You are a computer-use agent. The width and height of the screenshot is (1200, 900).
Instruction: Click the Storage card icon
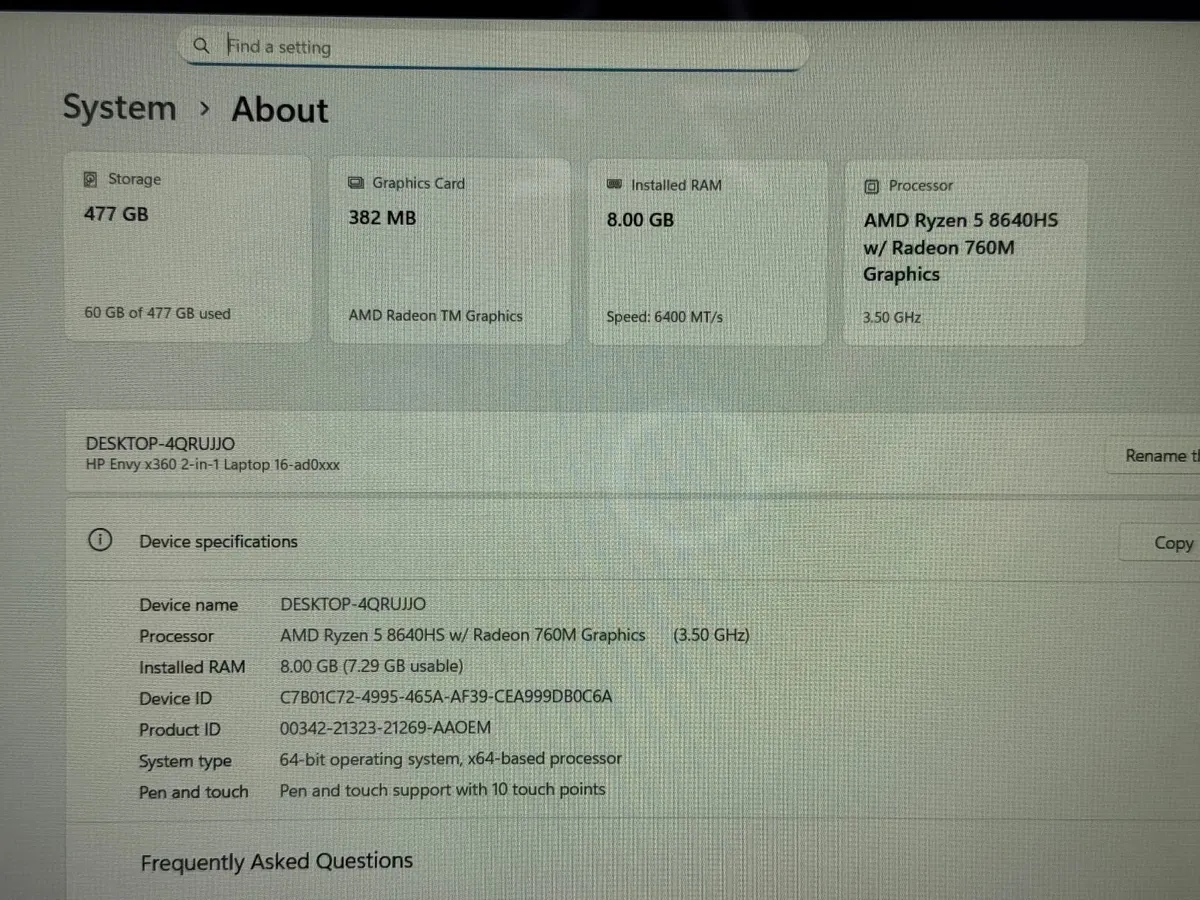tap(90, 178)
